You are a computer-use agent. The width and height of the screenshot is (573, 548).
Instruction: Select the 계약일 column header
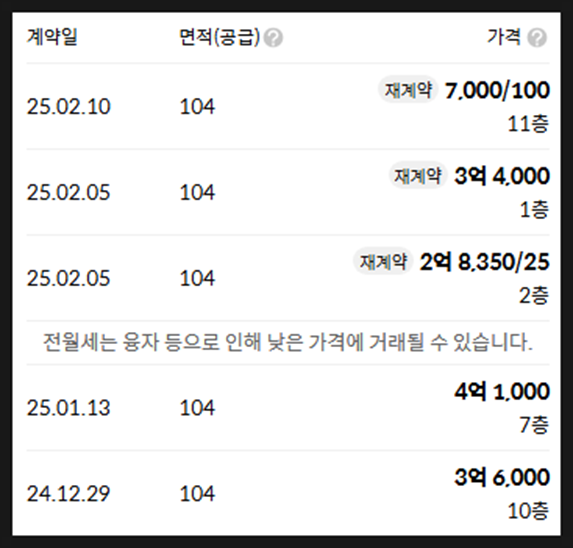(x=52, y=37)
